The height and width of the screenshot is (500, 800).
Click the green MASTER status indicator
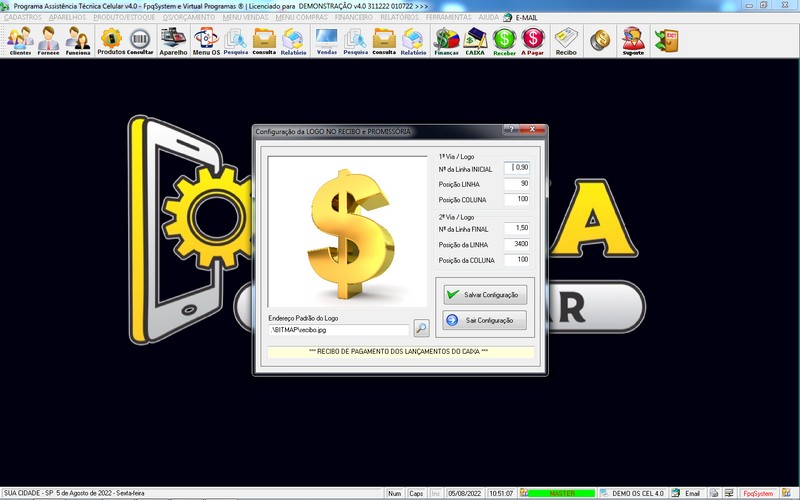point(561,493)
